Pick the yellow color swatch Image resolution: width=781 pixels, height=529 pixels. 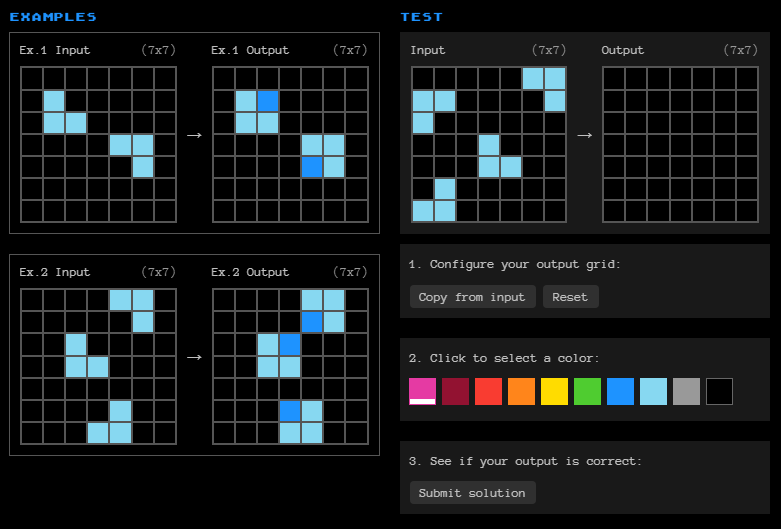554,391
